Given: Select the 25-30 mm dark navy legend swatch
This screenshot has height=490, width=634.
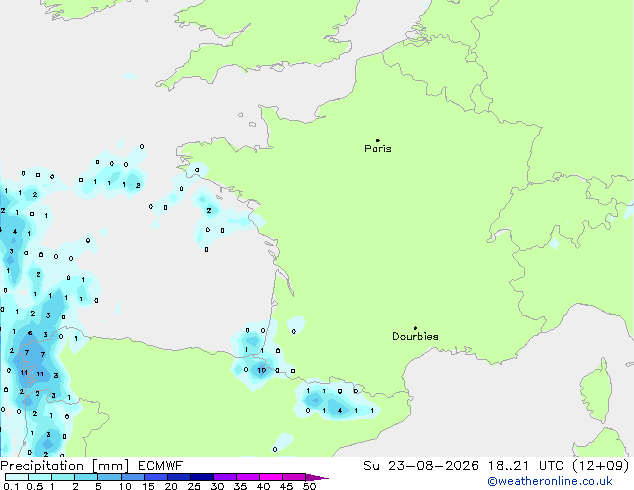Looking at the screenshot, I should [x=201, y=477].
